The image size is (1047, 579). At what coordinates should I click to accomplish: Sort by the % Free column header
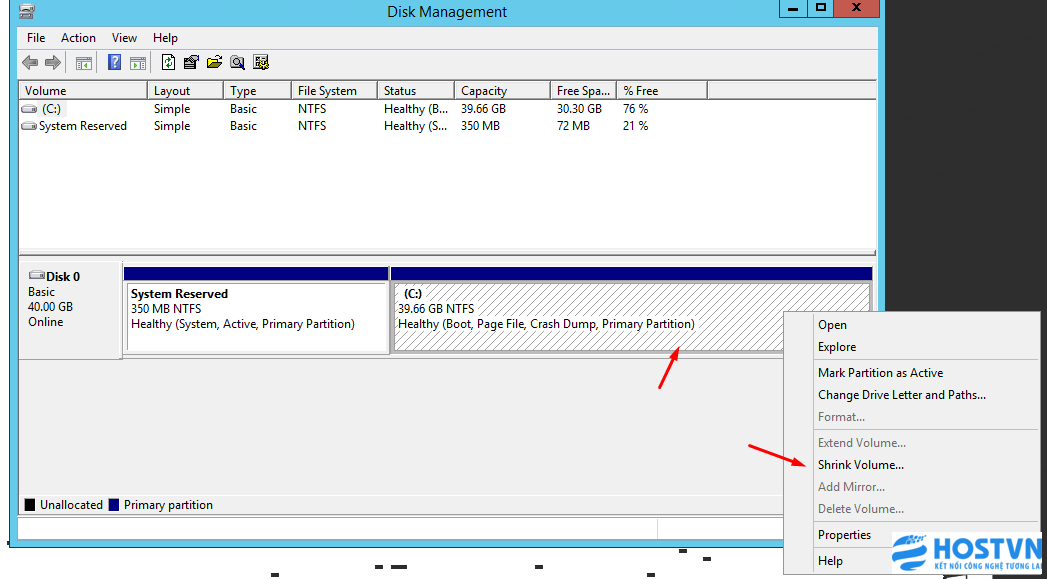[662, 91]
